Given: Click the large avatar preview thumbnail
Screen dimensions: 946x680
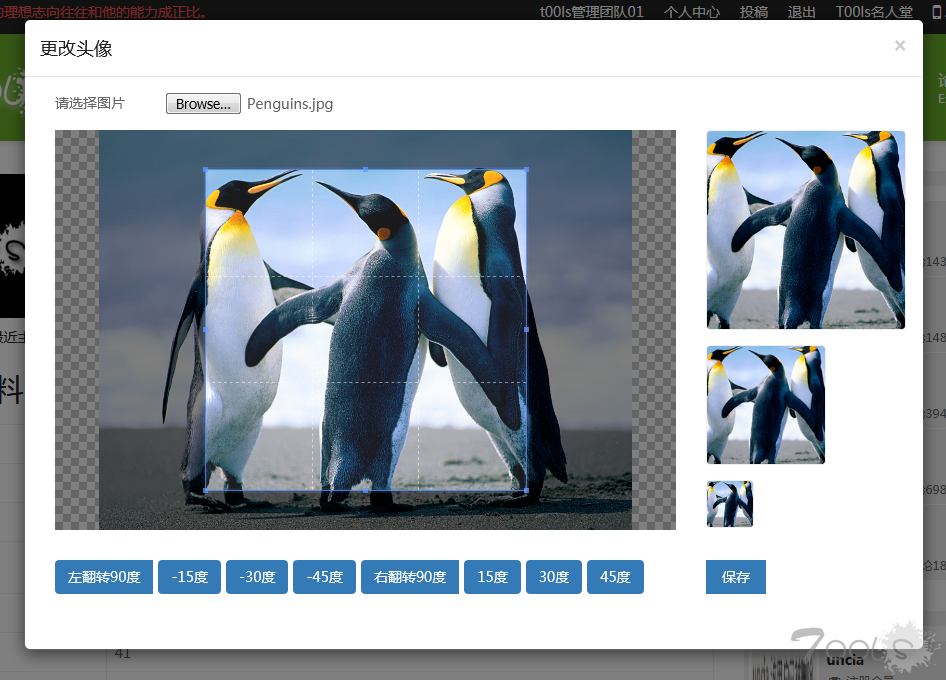Looking at the screenshot, I should click(x=806, y=230).
